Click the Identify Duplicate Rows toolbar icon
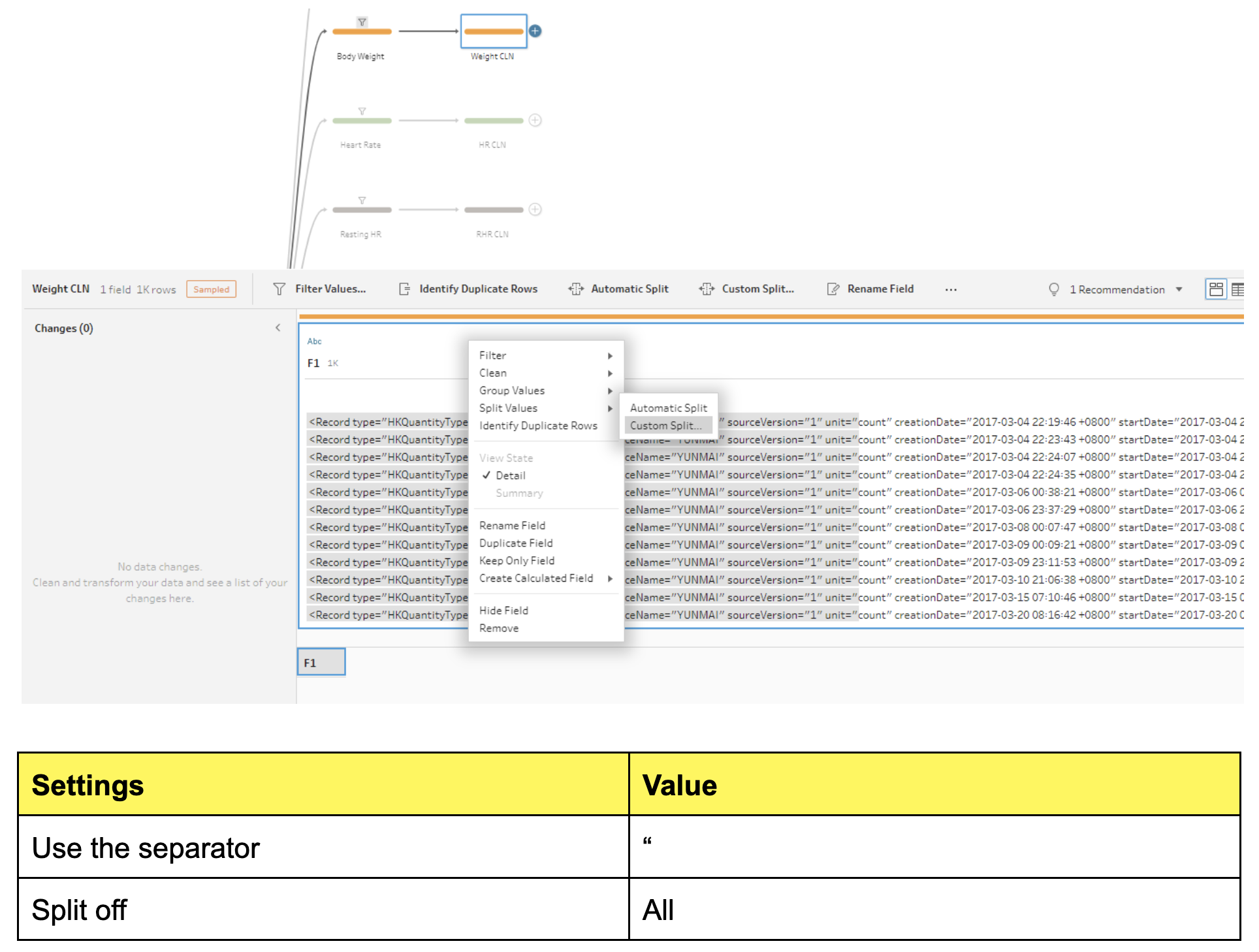Image resolution: width=1259 pixels, height=952 pixels. (x=404, y=289)
